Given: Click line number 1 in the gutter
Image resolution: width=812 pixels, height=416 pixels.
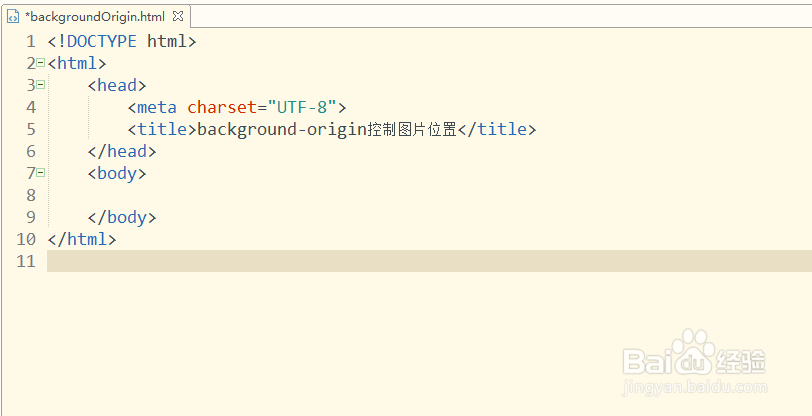Looking at the screenshot, I should point(32,41).
